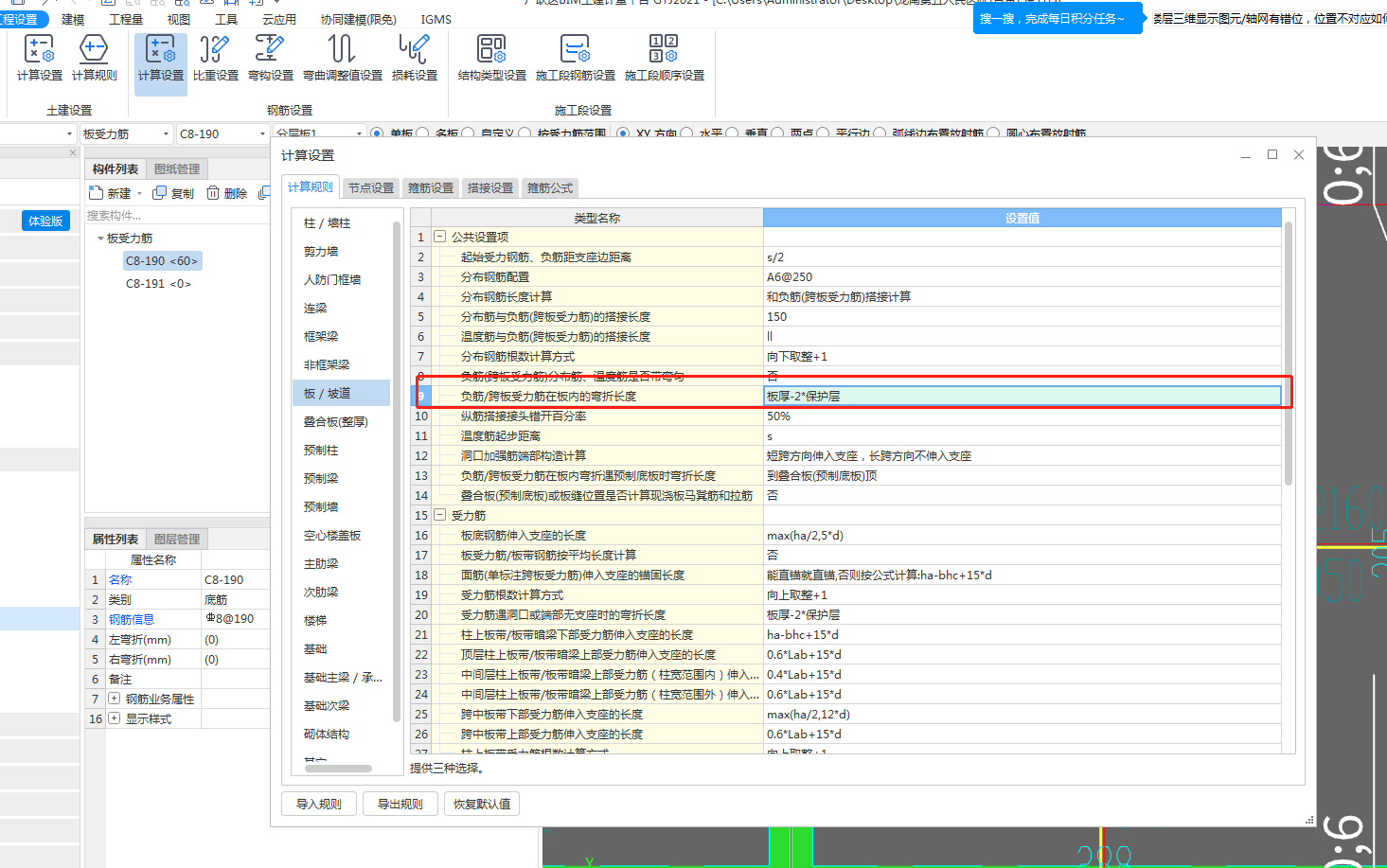The width and height of the screenshot is (1387, 868).
Task: Close the left side panel with X
Action: click(73, 152)
